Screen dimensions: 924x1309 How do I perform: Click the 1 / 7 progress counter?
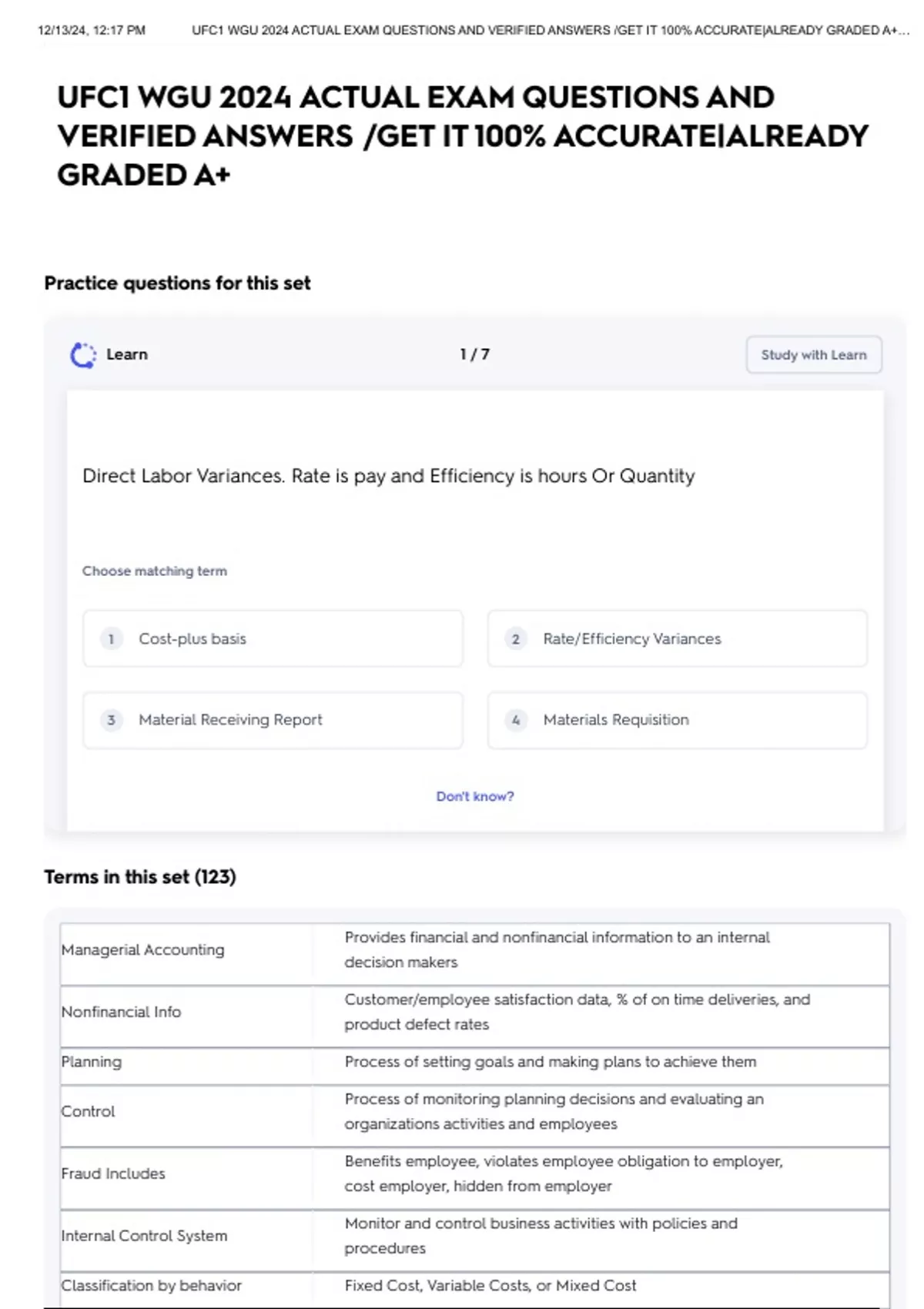[x=474, y=355]
